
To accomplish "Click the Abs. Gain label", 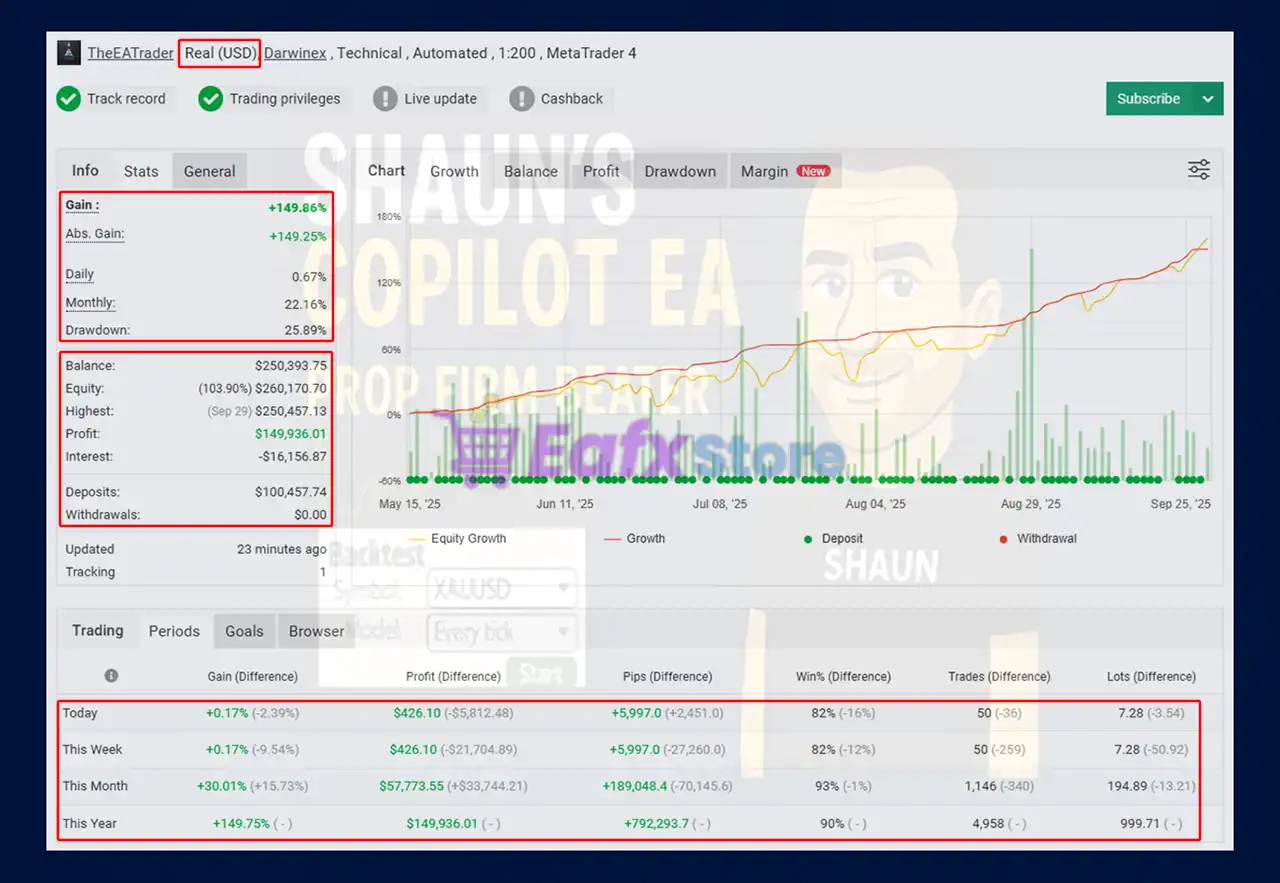I will (x=94, y=234).
